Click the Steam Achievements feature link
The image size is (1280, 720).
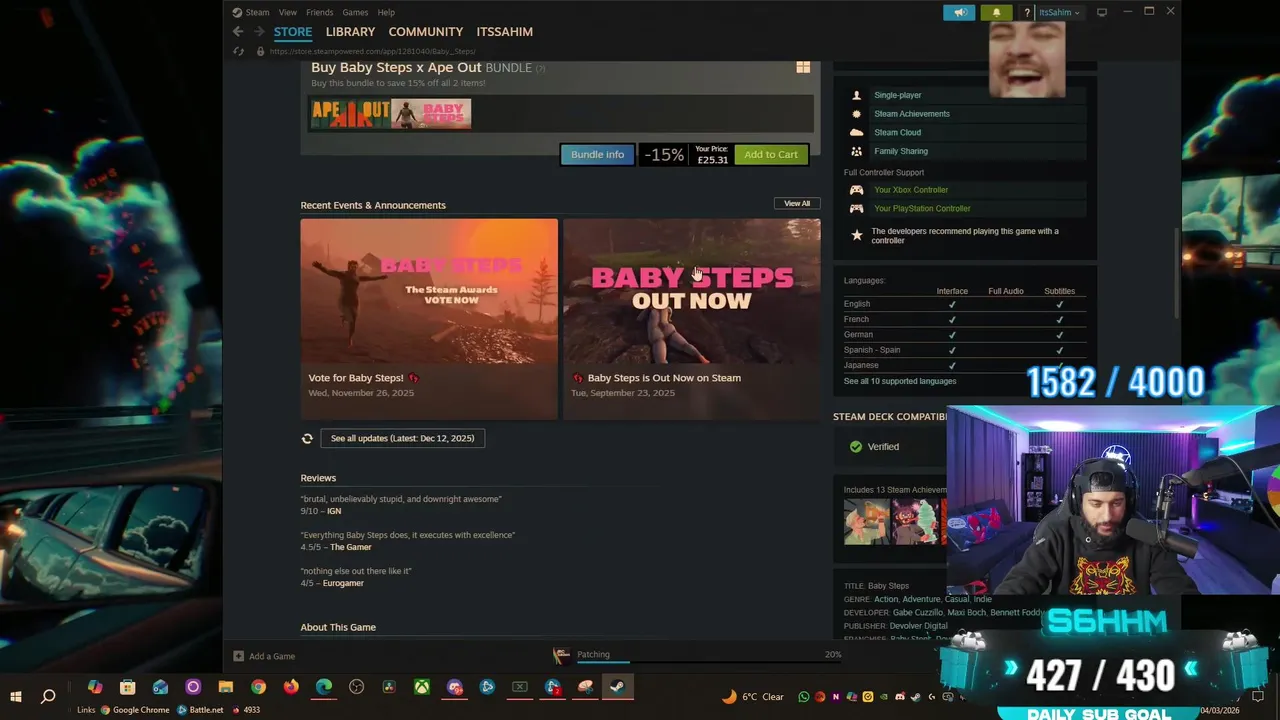pyautogui.click(x=912, y=114)
